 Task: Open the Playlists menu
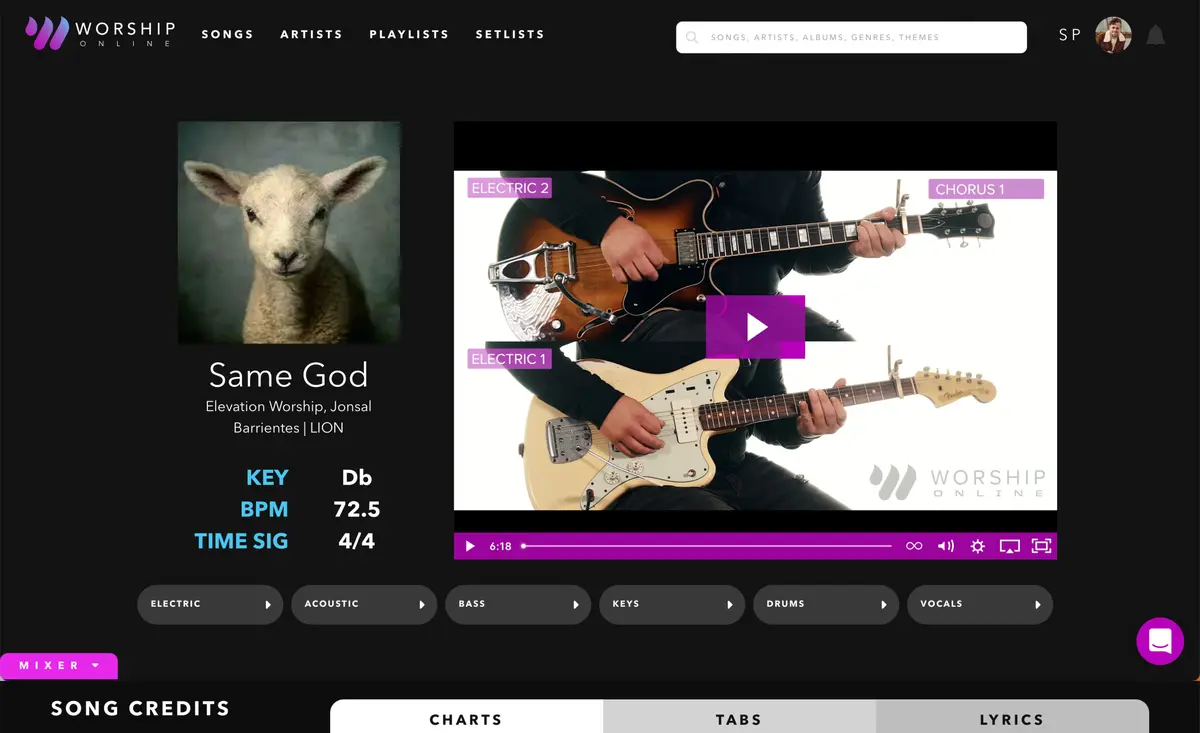tap(409, 34)
